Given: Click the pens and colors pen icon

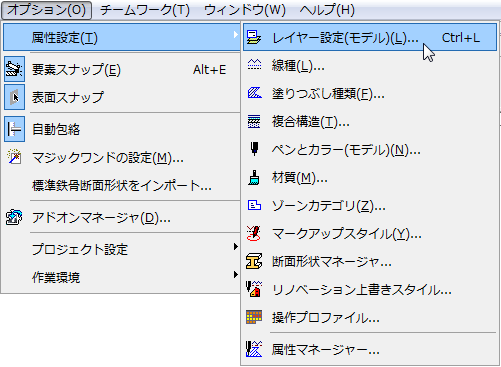Looking at the screenshot, I should [x=254, y=149].
